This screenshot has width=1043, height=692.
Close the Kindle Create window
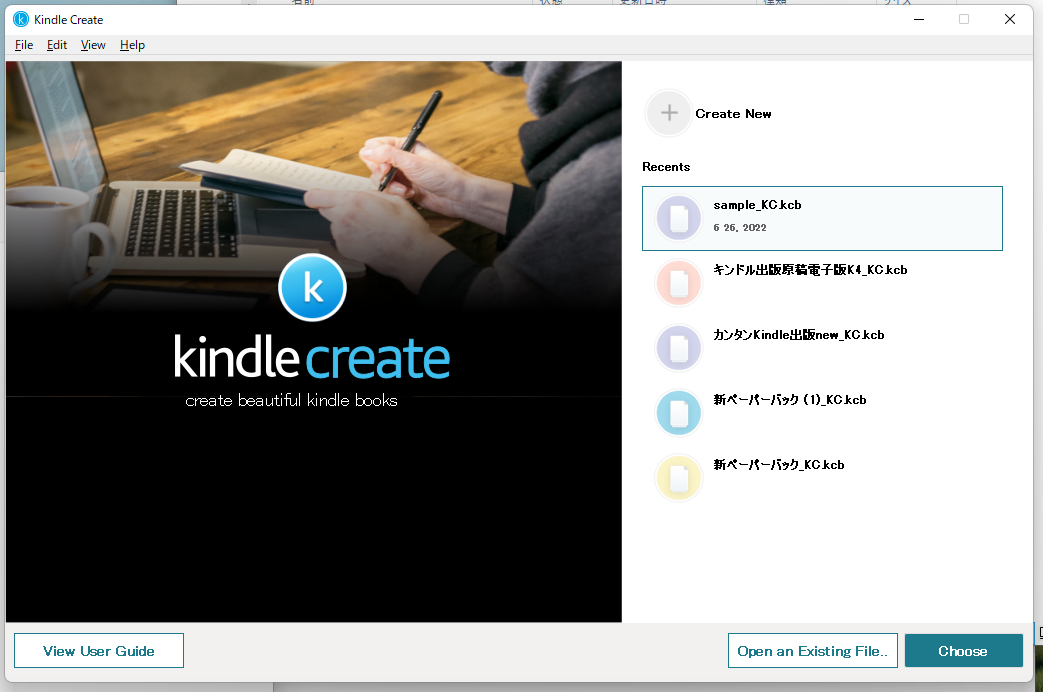tap(1010, 19)
